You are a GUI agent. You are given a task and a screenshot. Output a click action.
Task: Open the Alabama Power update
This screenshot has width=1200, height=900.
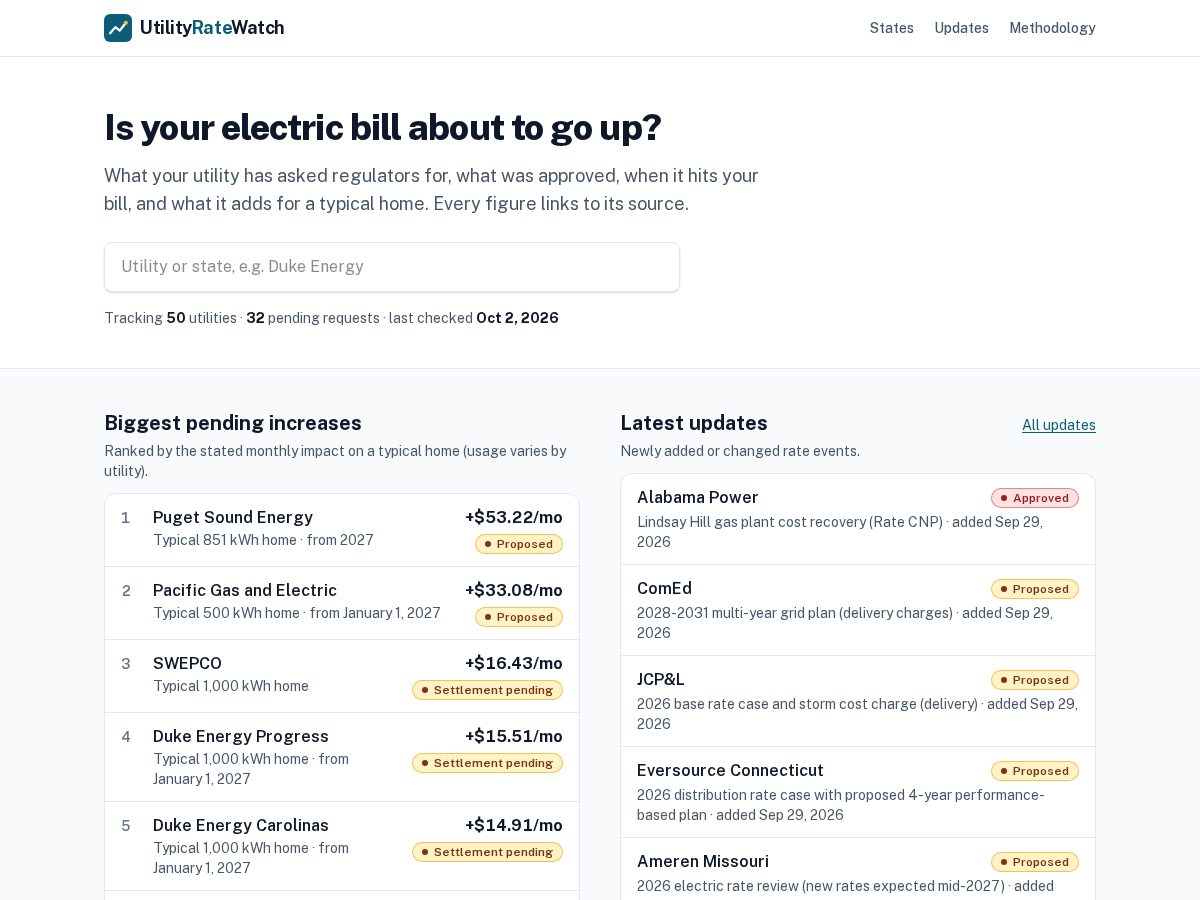[x=858, y=519]
